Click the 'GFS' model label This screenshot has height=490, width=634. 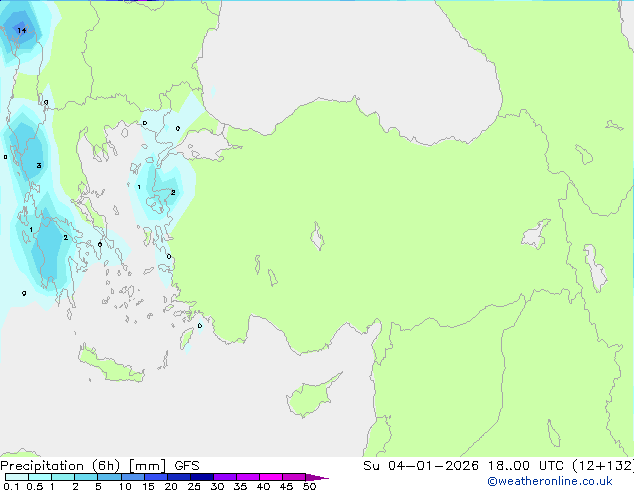[187, 466]
